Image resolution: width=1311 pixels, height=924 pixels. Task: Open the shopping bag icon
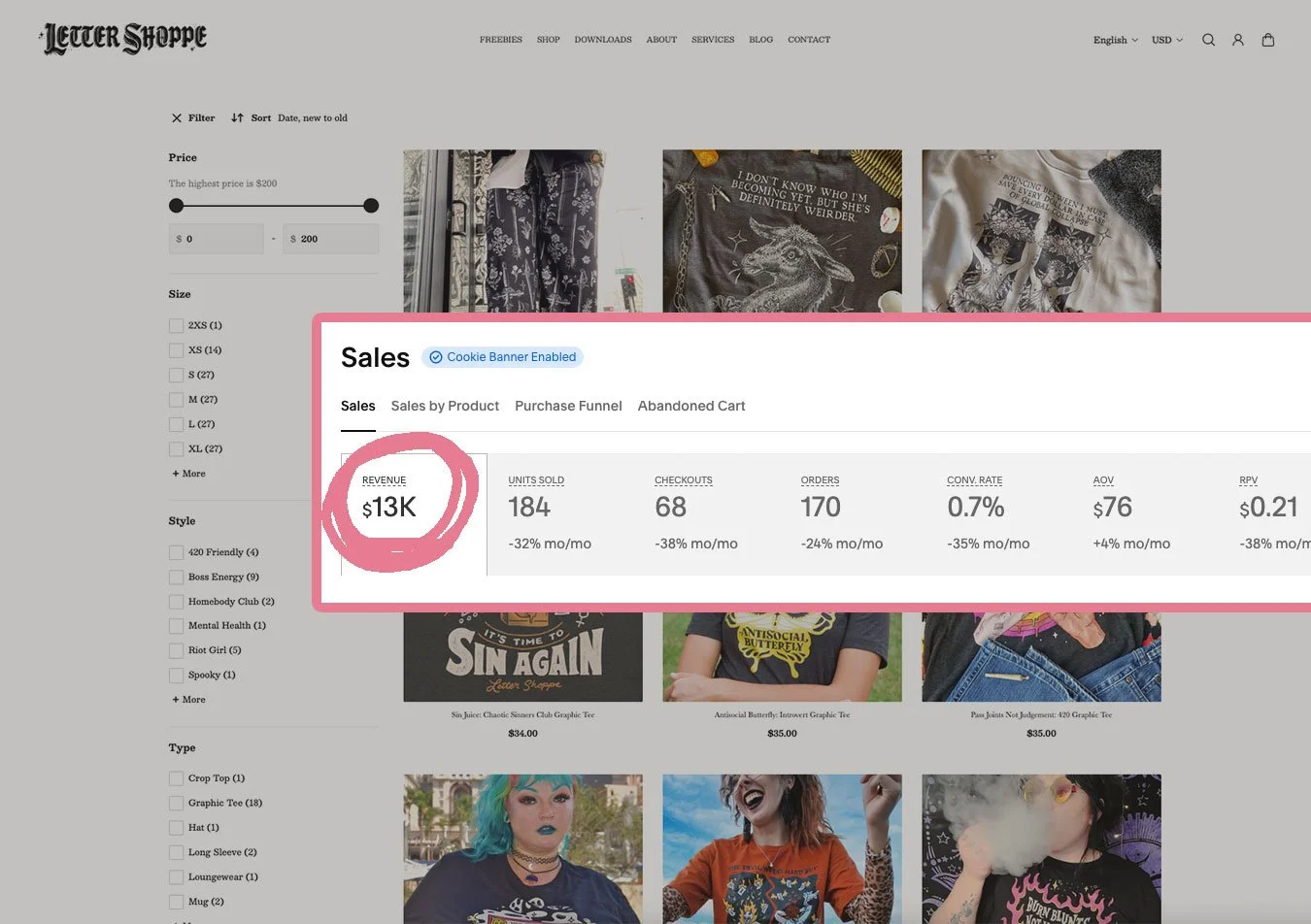(x=1267, y=40)
